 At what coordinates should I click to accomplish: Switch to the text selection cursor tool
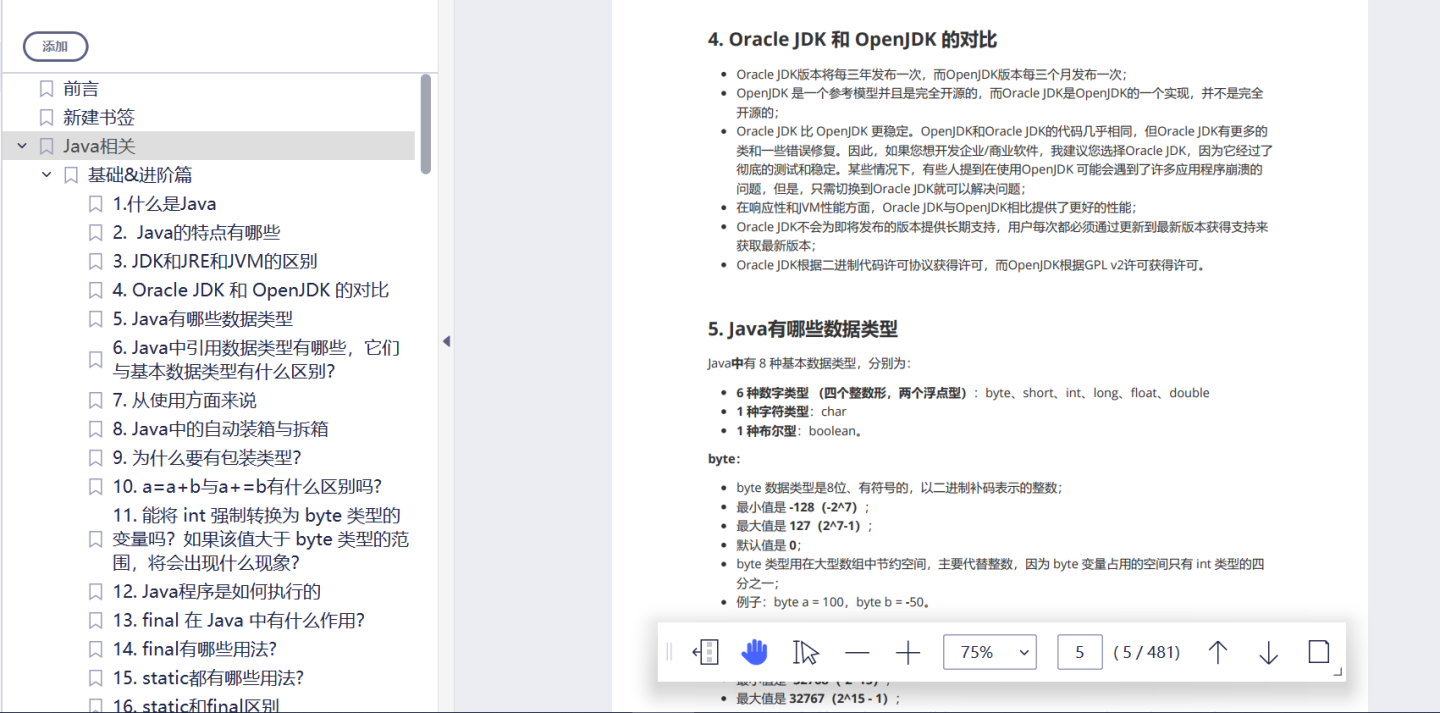tap(806, 651)
